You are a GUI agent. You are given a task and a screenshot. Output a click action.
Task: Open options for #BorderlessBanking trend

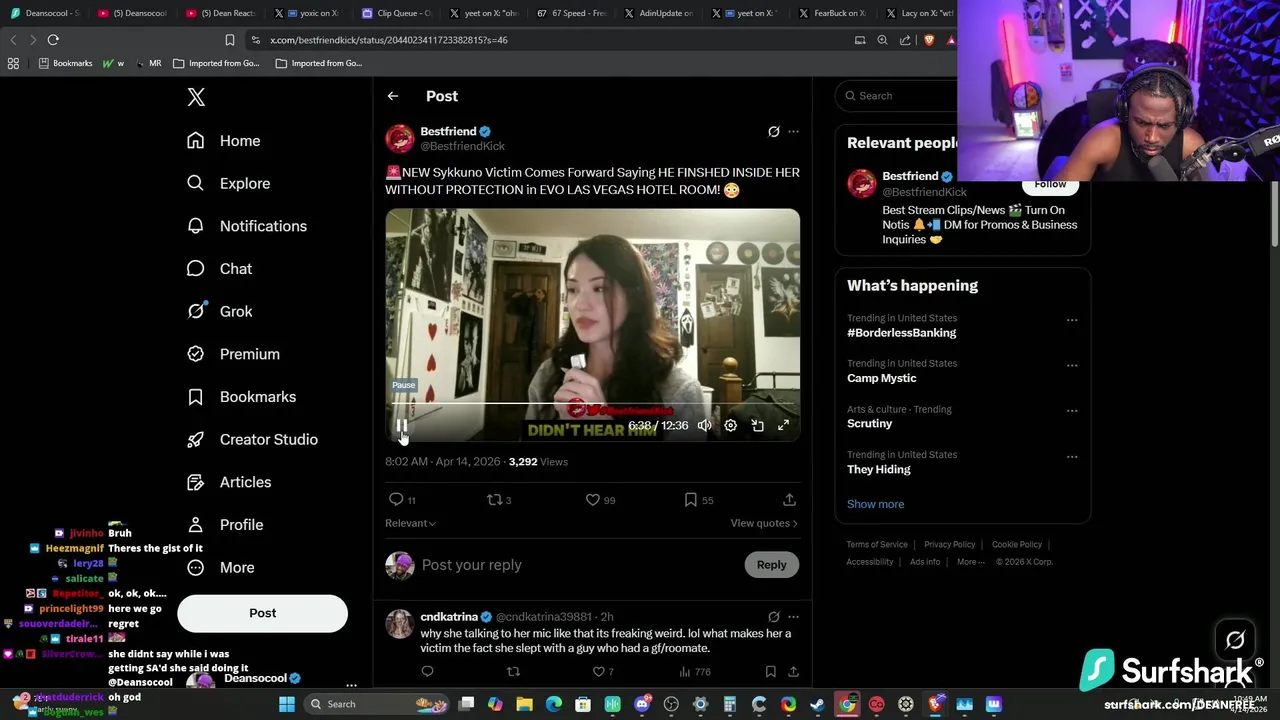coord(1072,320)
